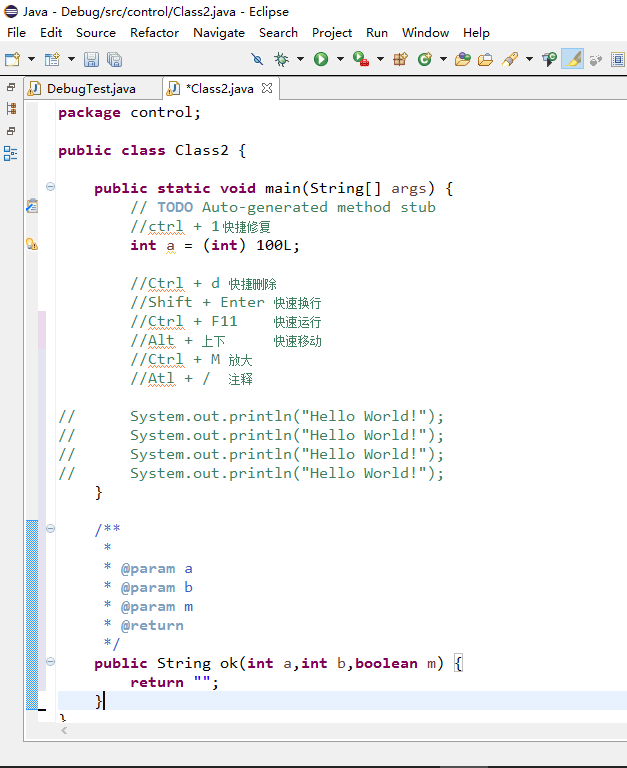Screen dimensions: 627x768
Task: Open the Type Hierarchy sidebar icon
Action: 11,109
